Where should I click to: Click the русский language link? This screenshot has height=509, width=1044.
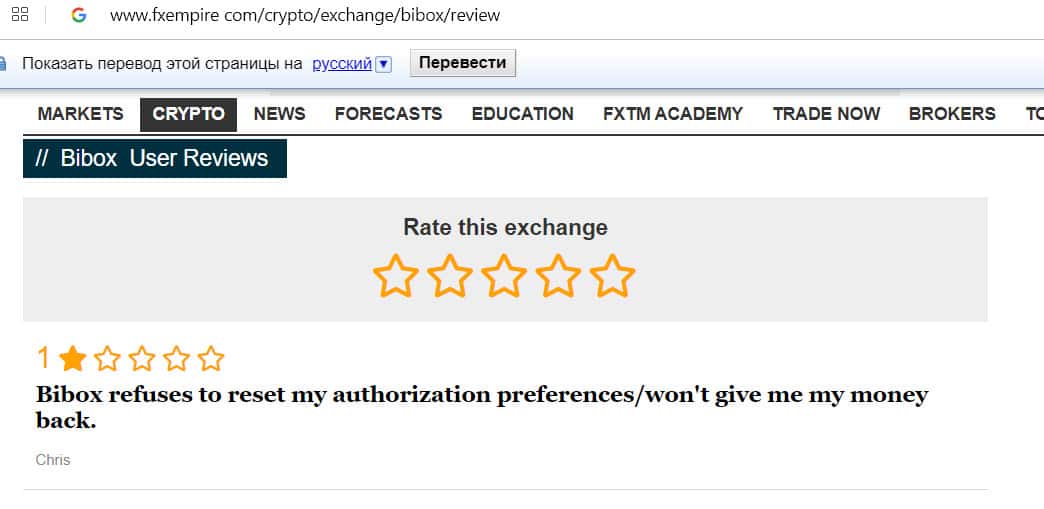[342, 63]
